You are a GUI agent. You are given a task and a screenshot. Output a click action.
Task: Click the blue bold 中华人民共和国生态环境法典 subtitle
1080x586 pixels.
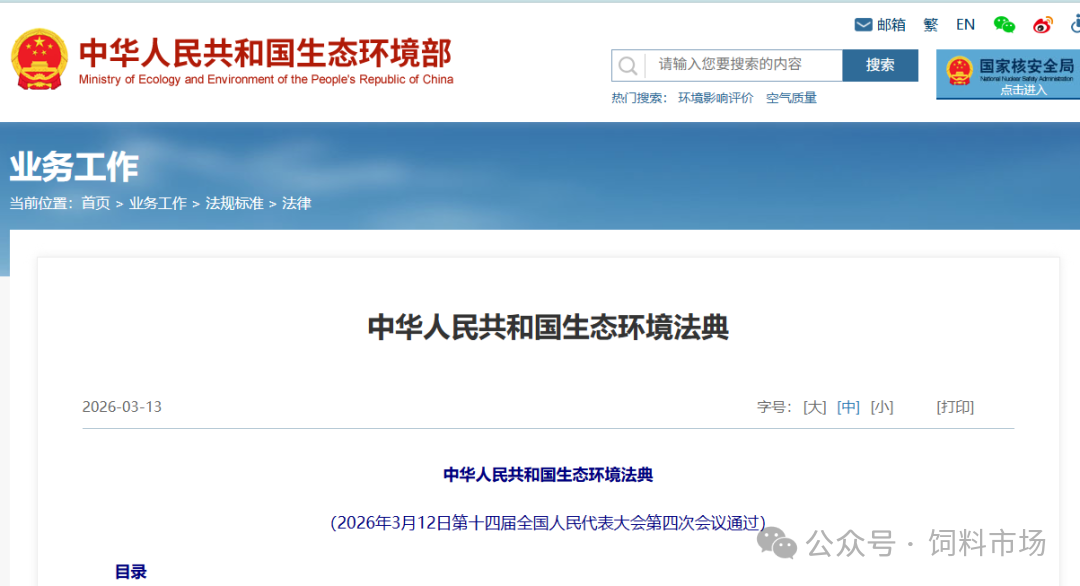pyautogui.click(x=548, y=474)
